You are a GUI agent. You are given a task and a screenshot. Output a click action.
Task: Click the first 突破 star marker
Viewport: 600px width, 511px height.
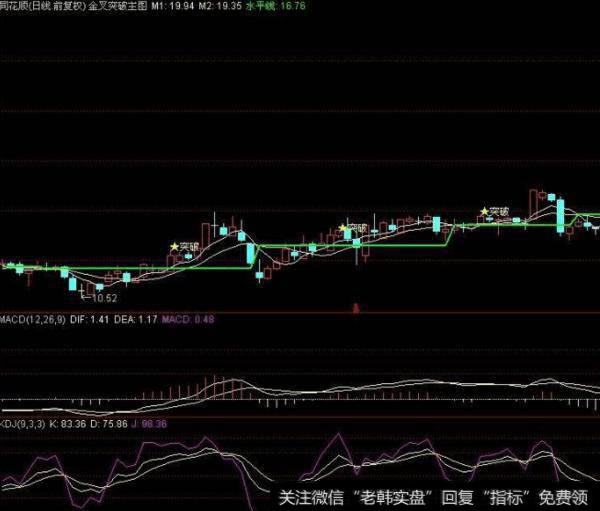[x=185, y=246]
